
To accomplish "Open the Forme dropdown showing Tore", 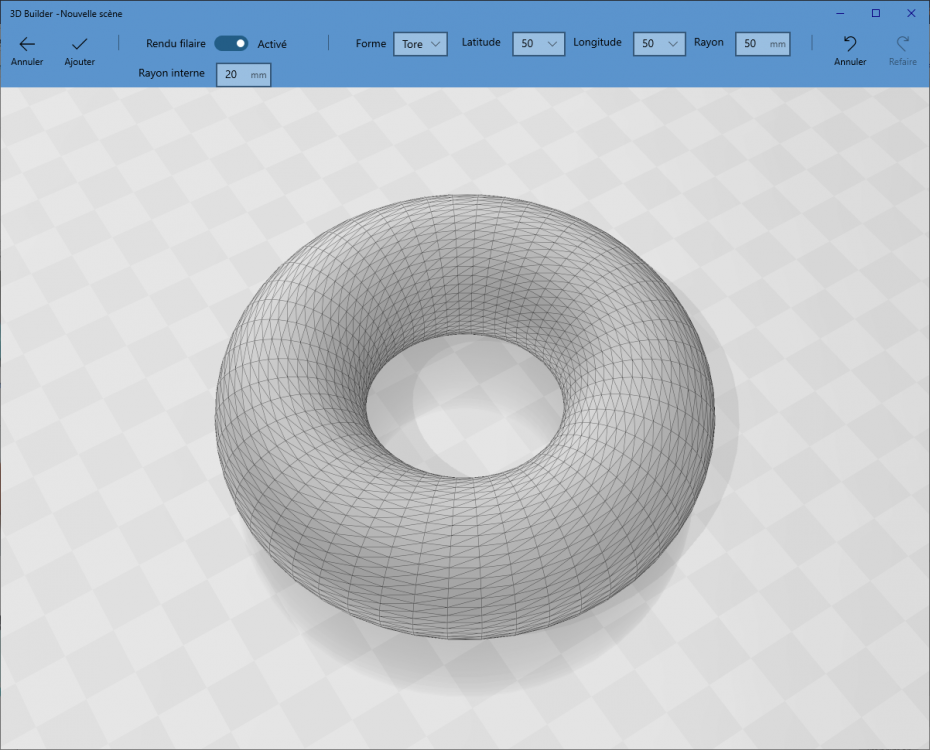I will pyautogui.click(x=421, y=44).
